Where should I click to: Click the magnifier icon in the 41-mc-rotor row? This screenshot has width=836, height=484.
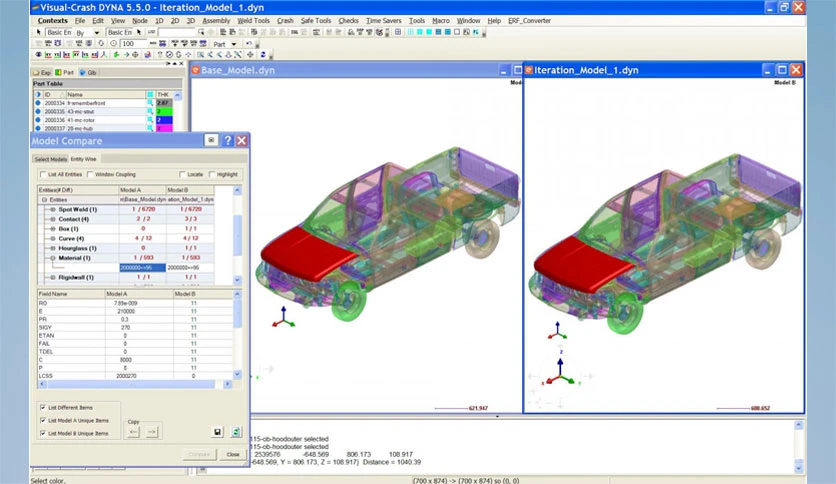(x=150, y=120)
